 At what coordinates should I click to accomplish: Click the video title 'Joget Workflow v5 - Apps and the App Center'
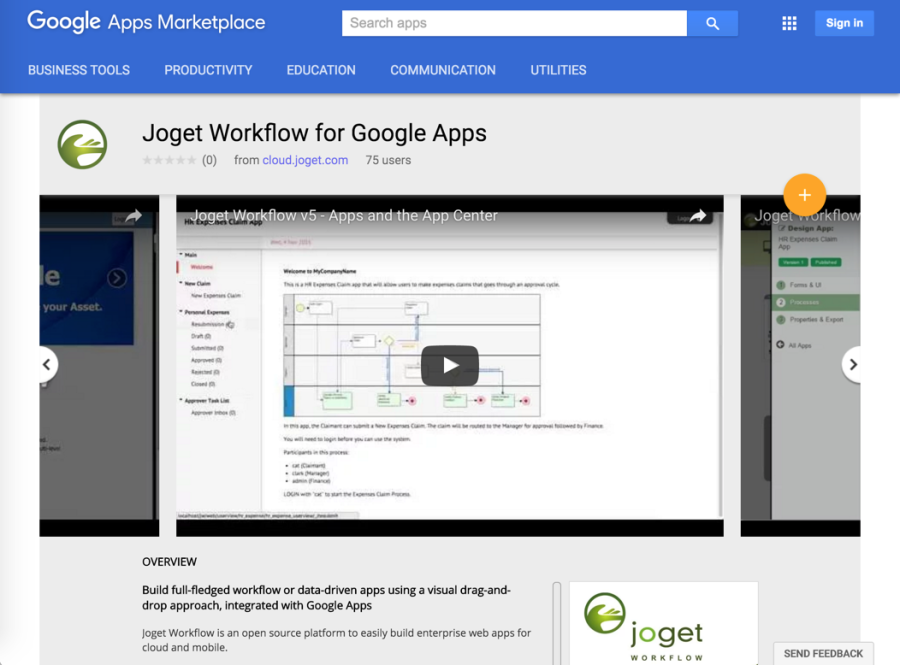(344, 216)
